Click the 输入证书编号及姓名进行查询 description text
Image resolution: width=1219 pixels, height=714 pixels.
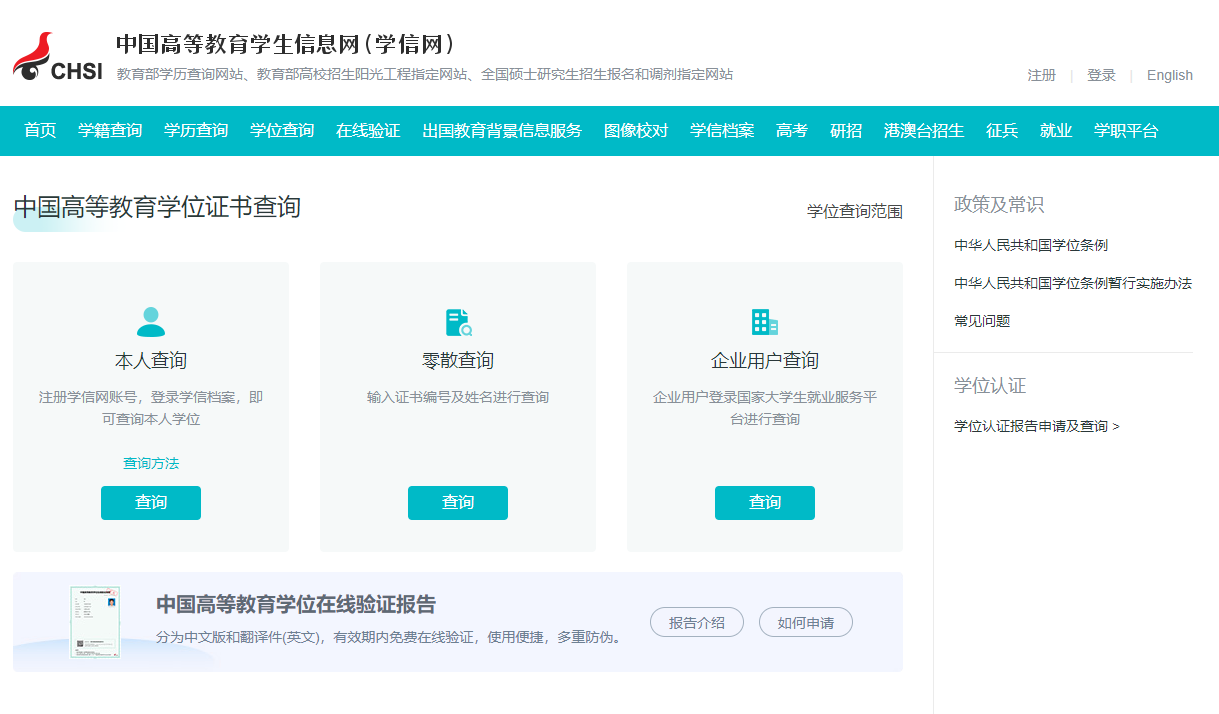coord(458,397)
